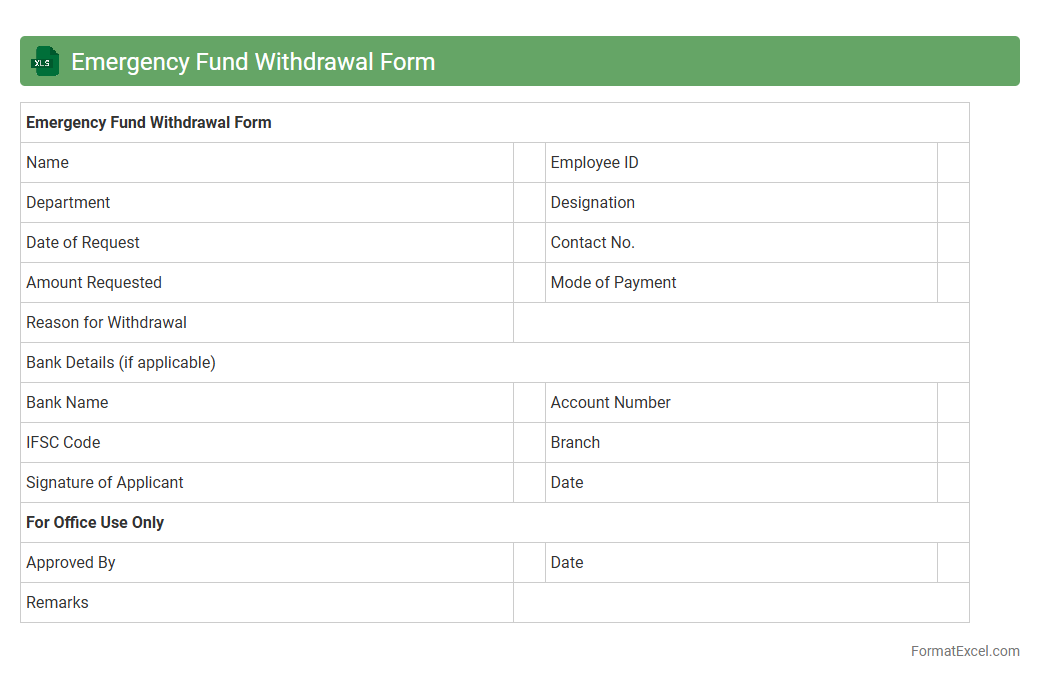Click the wide Remarks input area
This screenshot has width=1040, height=680.
[x=741, y=603]
